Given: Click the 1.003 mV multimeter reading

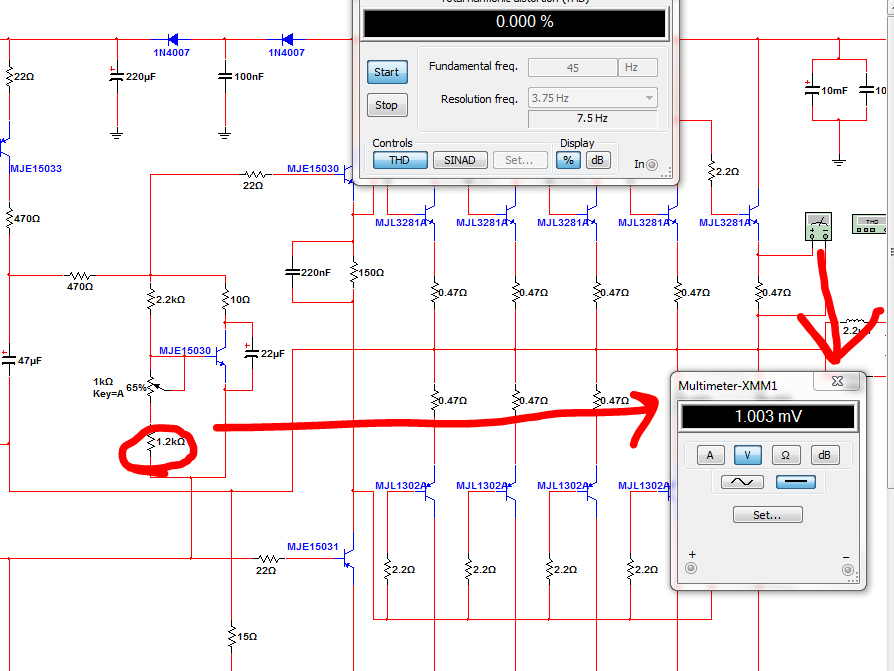Looking at the screenshot, I should pyautogui.click(x=768, y=416).
